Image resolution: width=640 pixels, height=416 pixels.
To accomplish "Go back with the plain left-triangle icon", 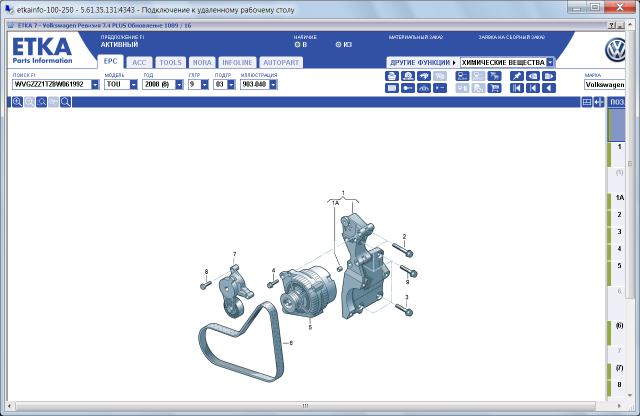I will click(x=549, y=88).
